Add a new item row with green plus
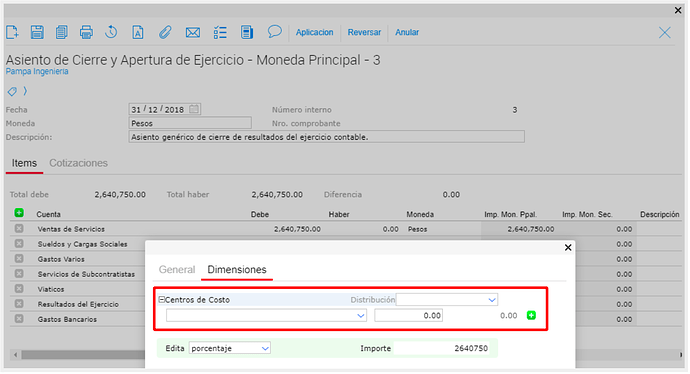The height and width of the screenshot is (374, 690). click(19, 213)
